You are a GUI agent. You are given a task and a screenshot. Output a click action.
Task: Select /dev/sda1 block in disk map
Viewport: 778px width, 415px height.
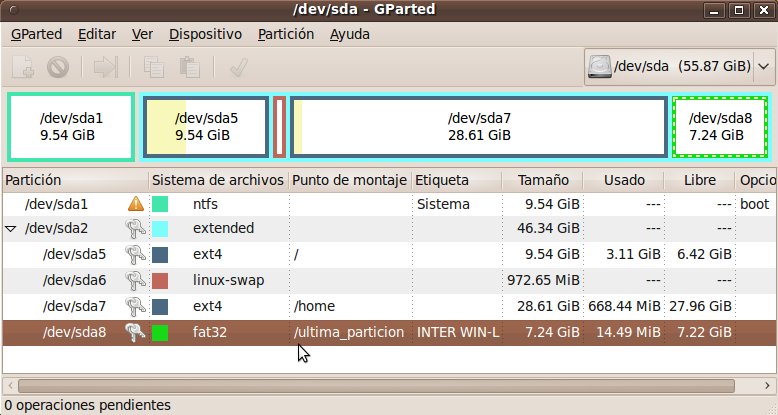(x=71, y=127)
